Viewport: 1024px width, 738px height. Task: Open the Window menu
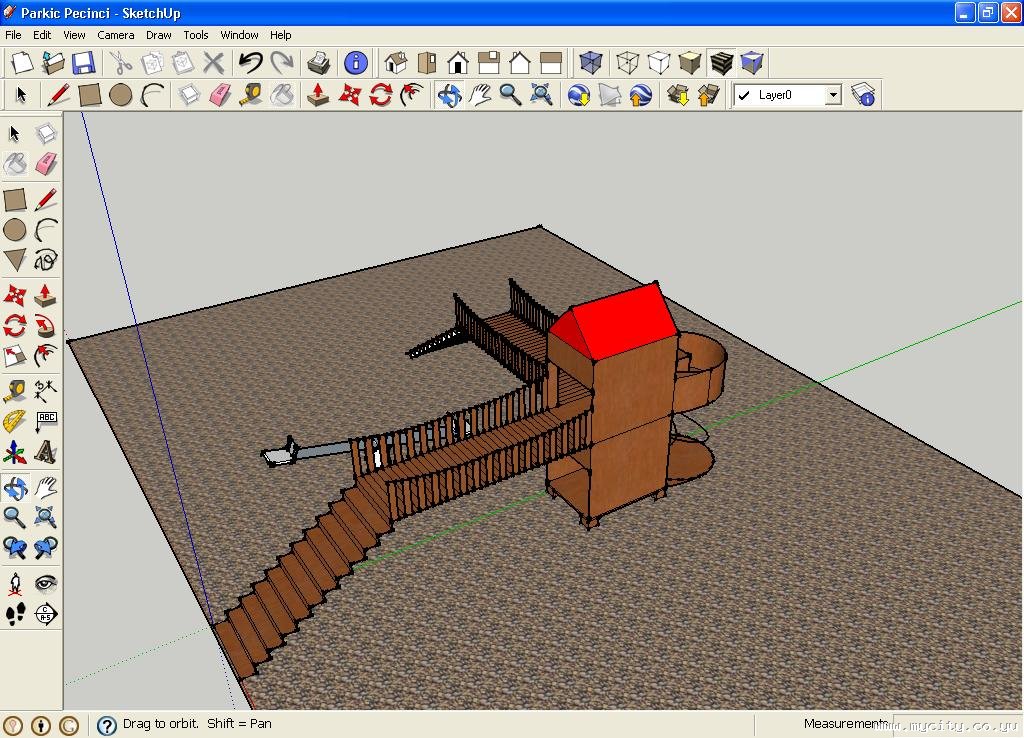point(239,35)
